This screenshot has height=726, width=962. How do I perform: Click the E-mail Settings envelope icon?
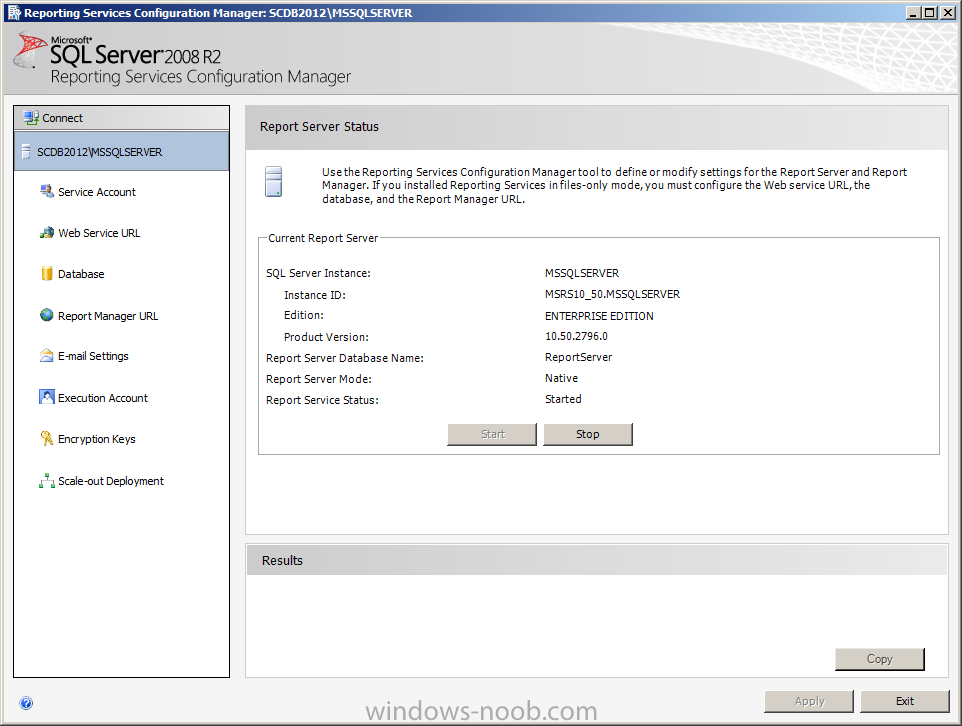click(x=47, y=356)
